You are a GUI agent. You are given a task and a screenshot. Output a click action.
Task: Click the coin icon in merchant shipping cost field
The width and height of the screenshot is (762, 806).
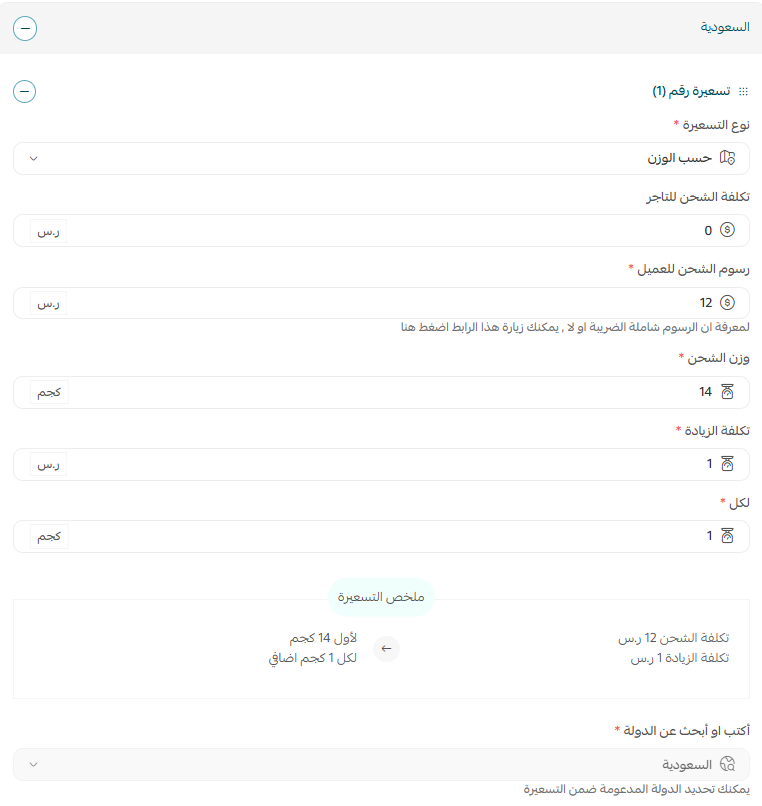tap(729, 230)
